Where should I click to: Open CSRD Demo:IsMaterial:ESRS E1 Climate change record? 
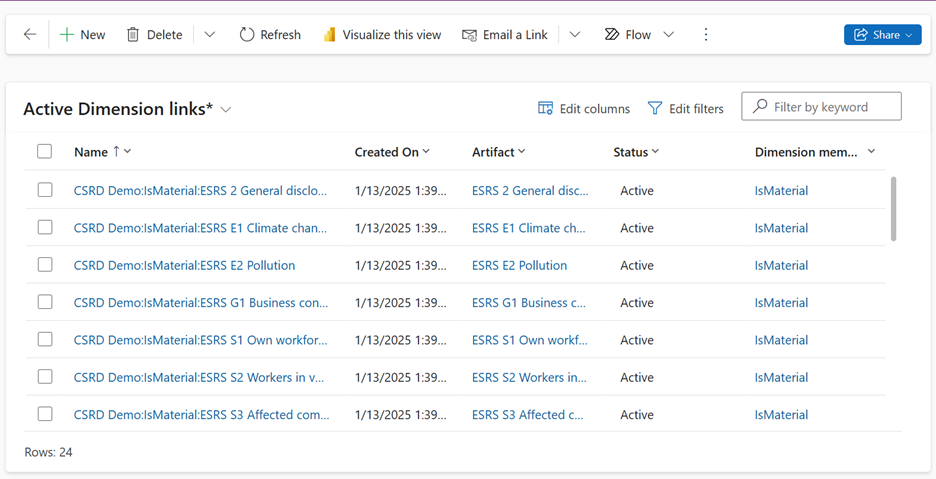coord(200,228)
